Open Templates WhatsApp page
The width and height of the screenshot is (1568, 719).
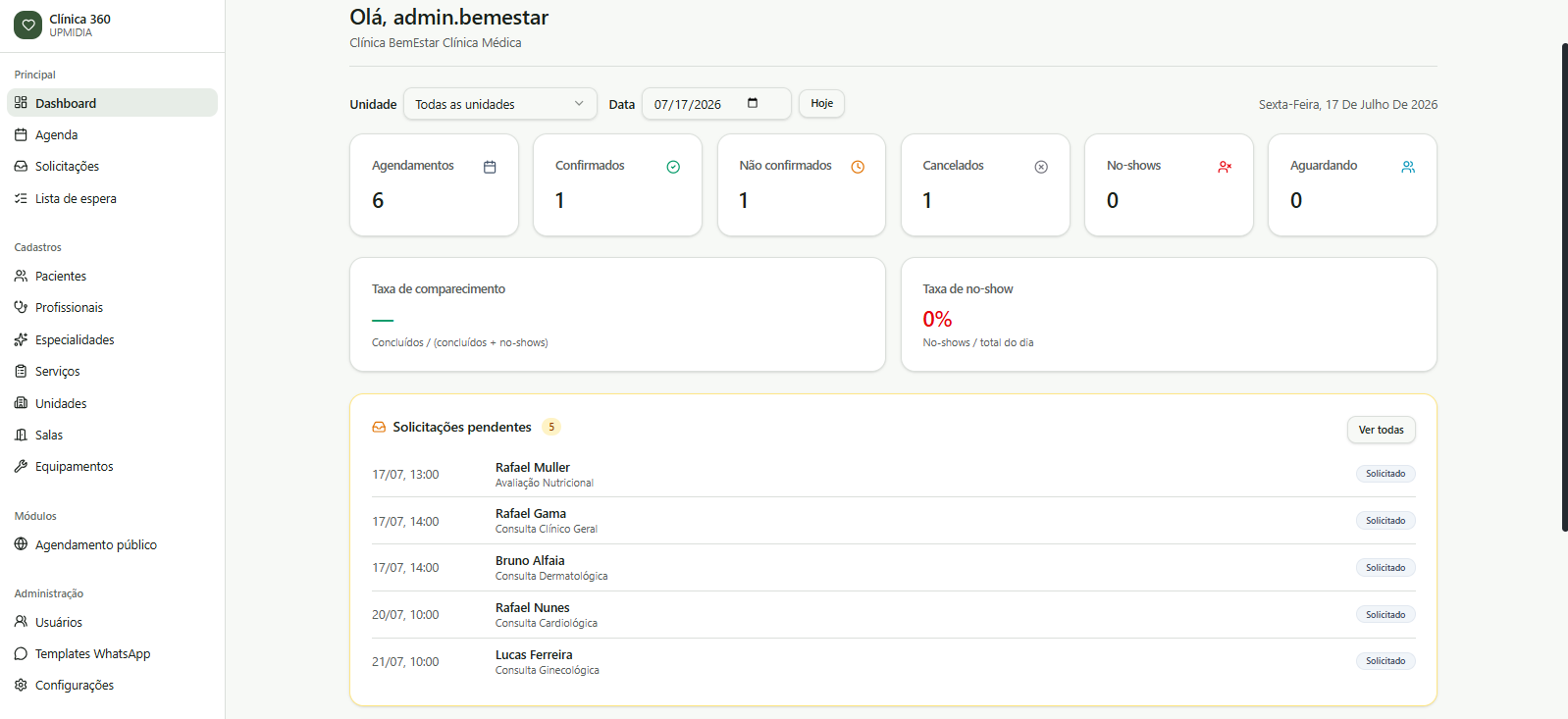[112, 653]
